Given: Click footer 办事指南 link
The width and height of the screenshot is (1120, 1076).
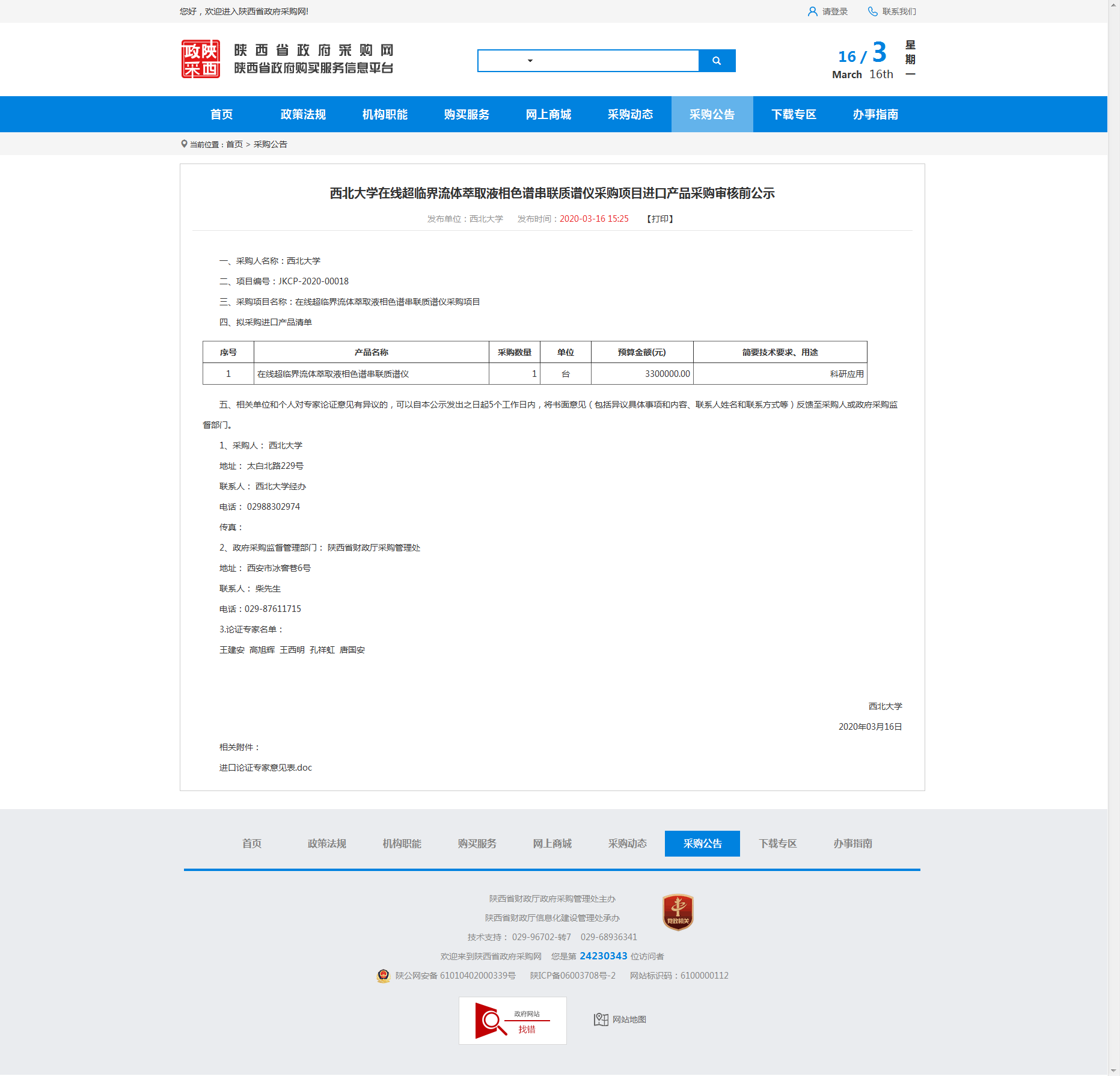Looking at the screenshot, I should click(x=853, y=843).
